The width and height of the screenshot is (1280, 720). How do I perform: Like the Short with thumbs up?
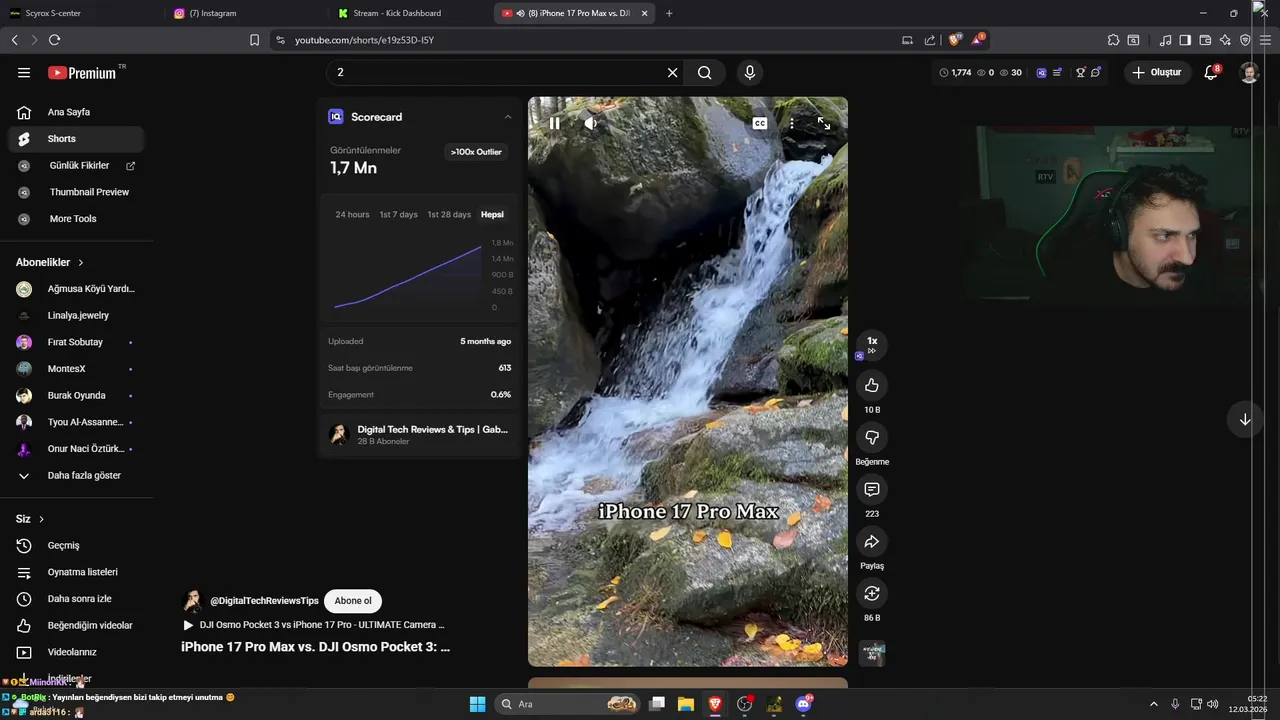[x=872, y=385]
